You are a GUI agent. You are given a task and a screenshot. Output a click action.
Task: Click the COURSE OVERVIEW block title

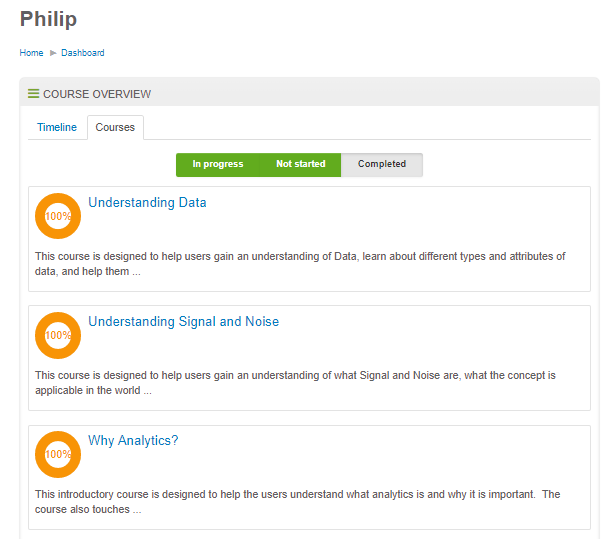click(97, 94)
